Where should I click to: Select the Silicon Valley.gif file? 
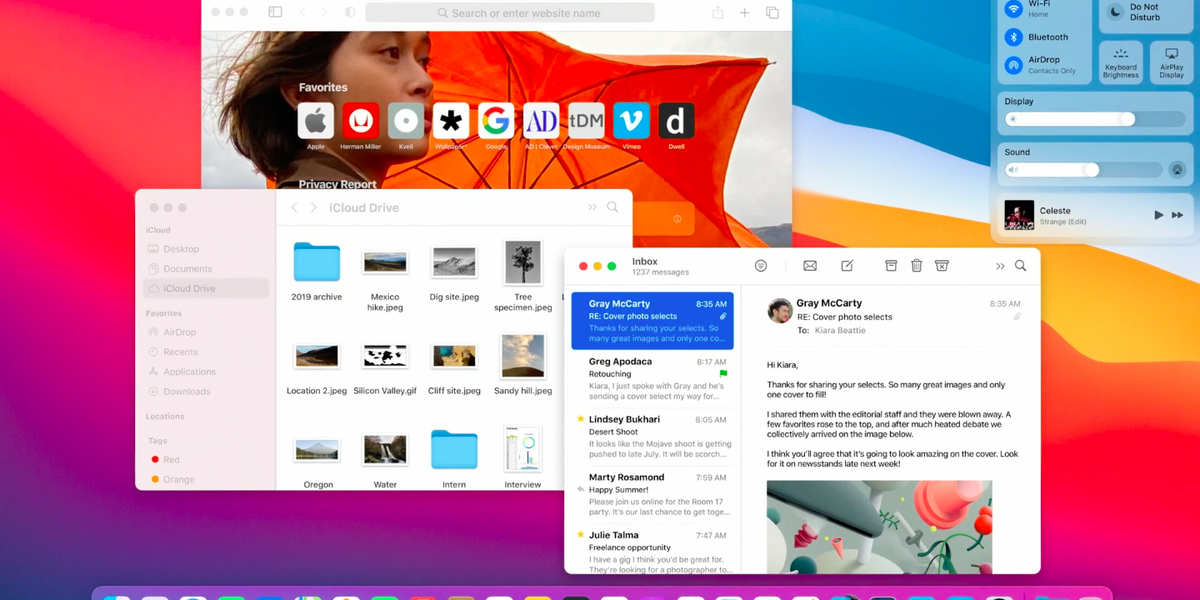(x=385, y=356)
